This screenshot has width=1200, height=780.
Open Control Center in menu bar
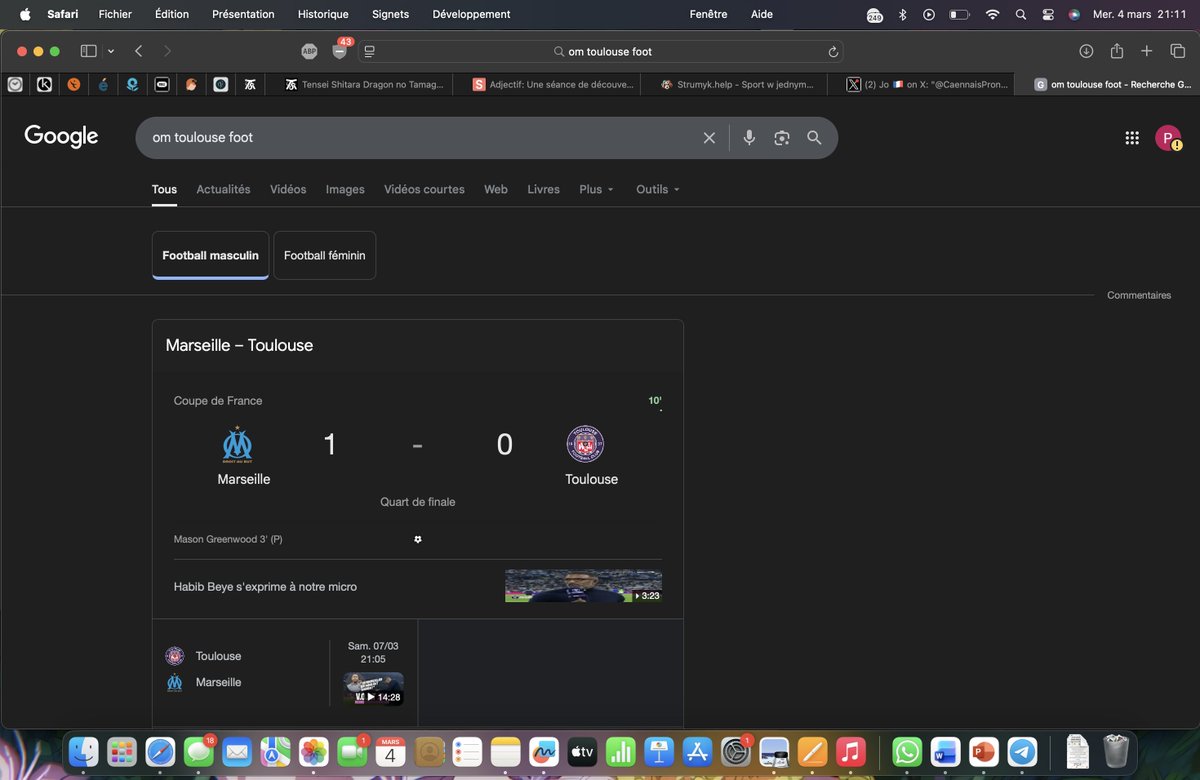1048,14
